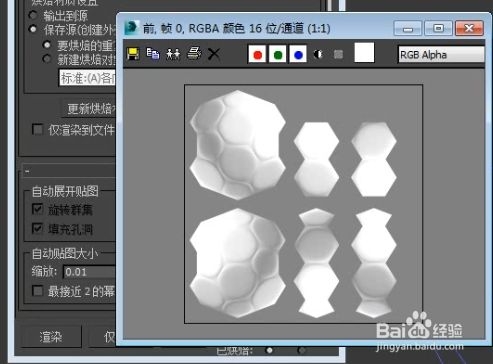Uncheck the 填充孔洞 checkbox

(38, 229)
